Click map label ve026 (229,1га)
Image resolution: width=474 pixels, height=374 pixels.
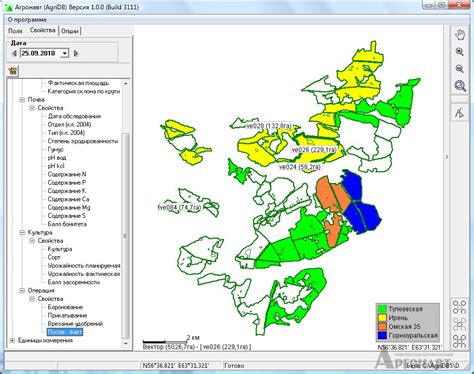[x=314, y=150]
